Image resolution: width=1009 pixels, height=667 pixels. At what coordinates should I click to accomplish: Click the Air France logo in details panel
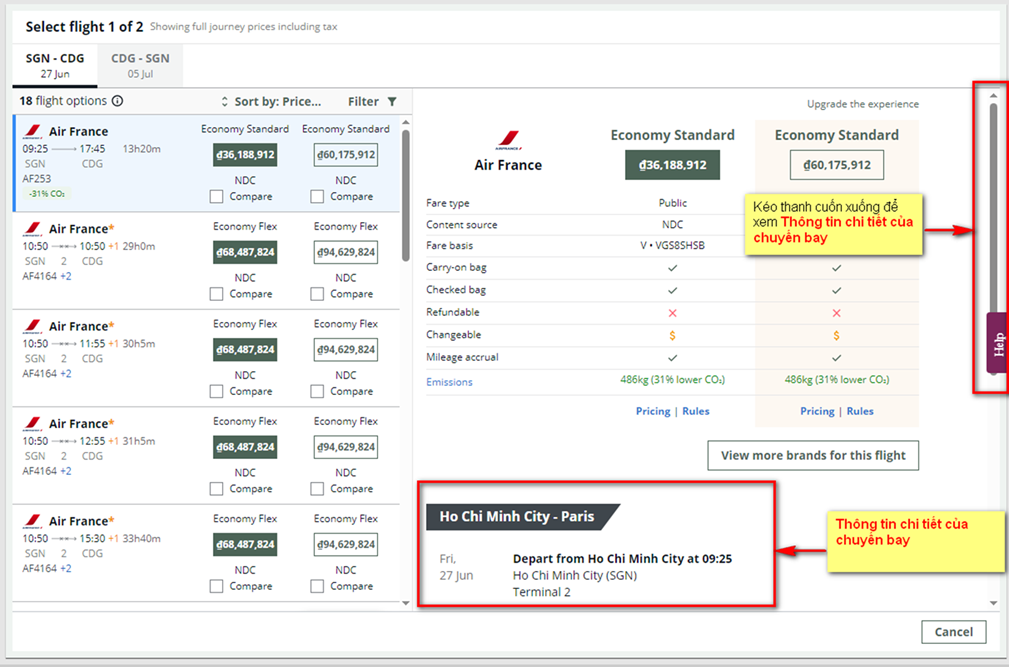pyautogui.click(x=508, y=140)
